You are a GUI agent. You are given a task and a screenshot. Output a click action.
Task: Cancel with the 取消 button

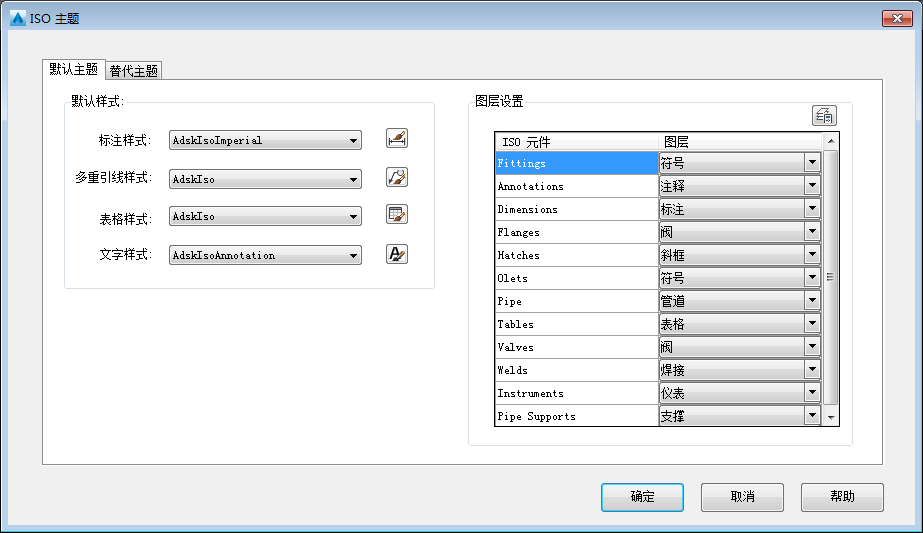[x=742, y=497]
